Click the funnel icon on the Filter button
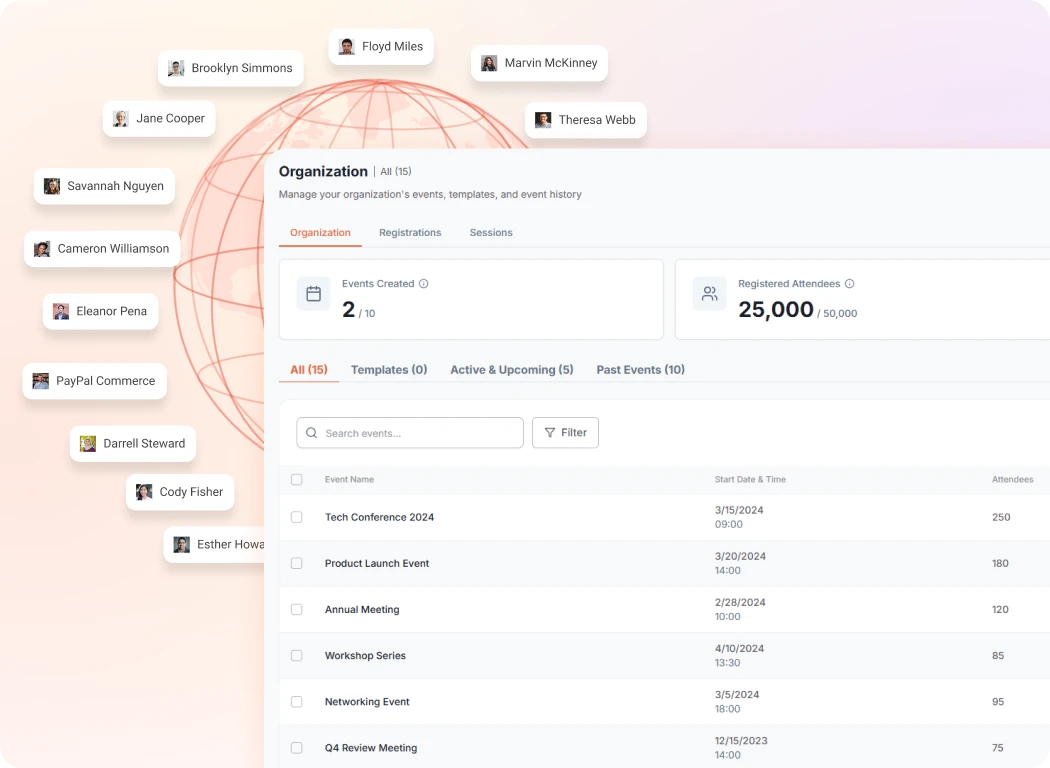The height and width of the screenshot is (768, 1050). point(550,432)
